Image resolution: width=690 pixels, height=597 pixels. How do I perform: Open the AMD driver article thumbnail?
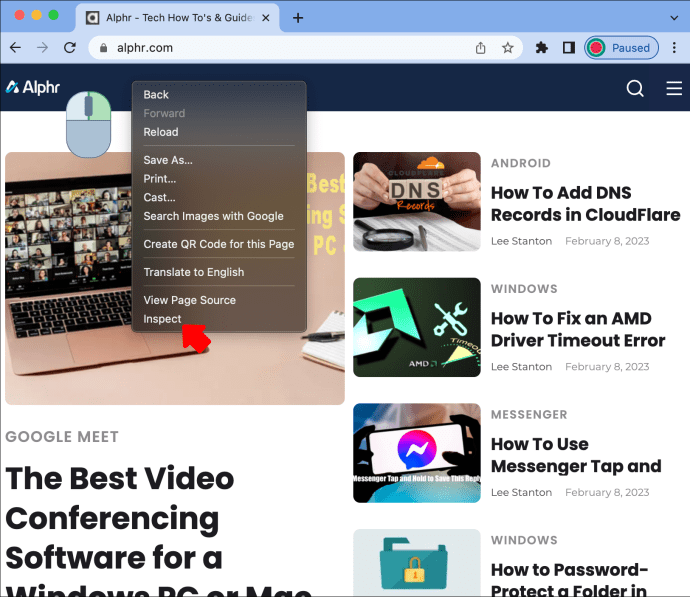coord(417,327)
